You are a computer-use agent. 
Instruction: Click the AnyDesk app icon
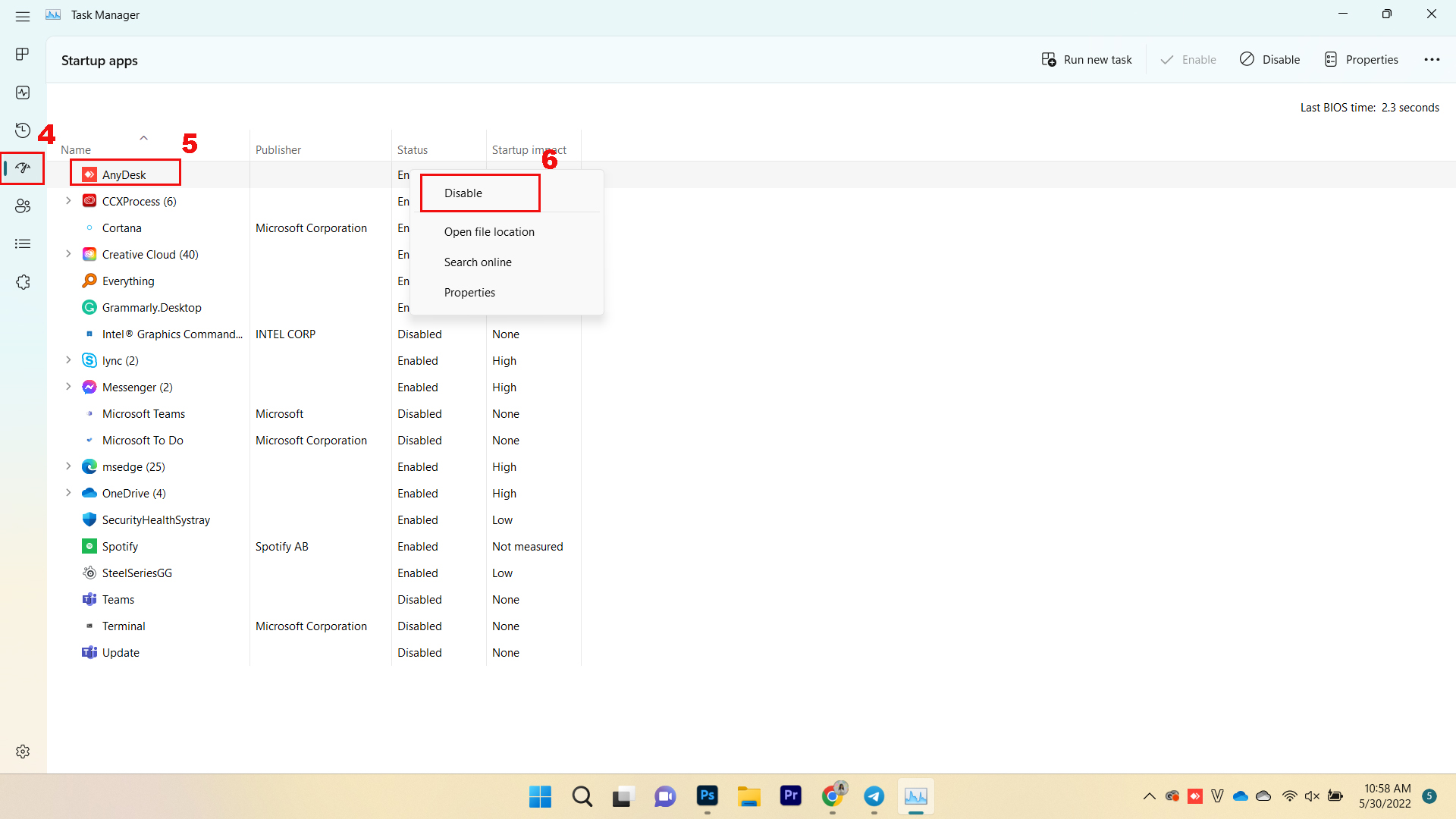pyautogui.click(x=89, y=174)
